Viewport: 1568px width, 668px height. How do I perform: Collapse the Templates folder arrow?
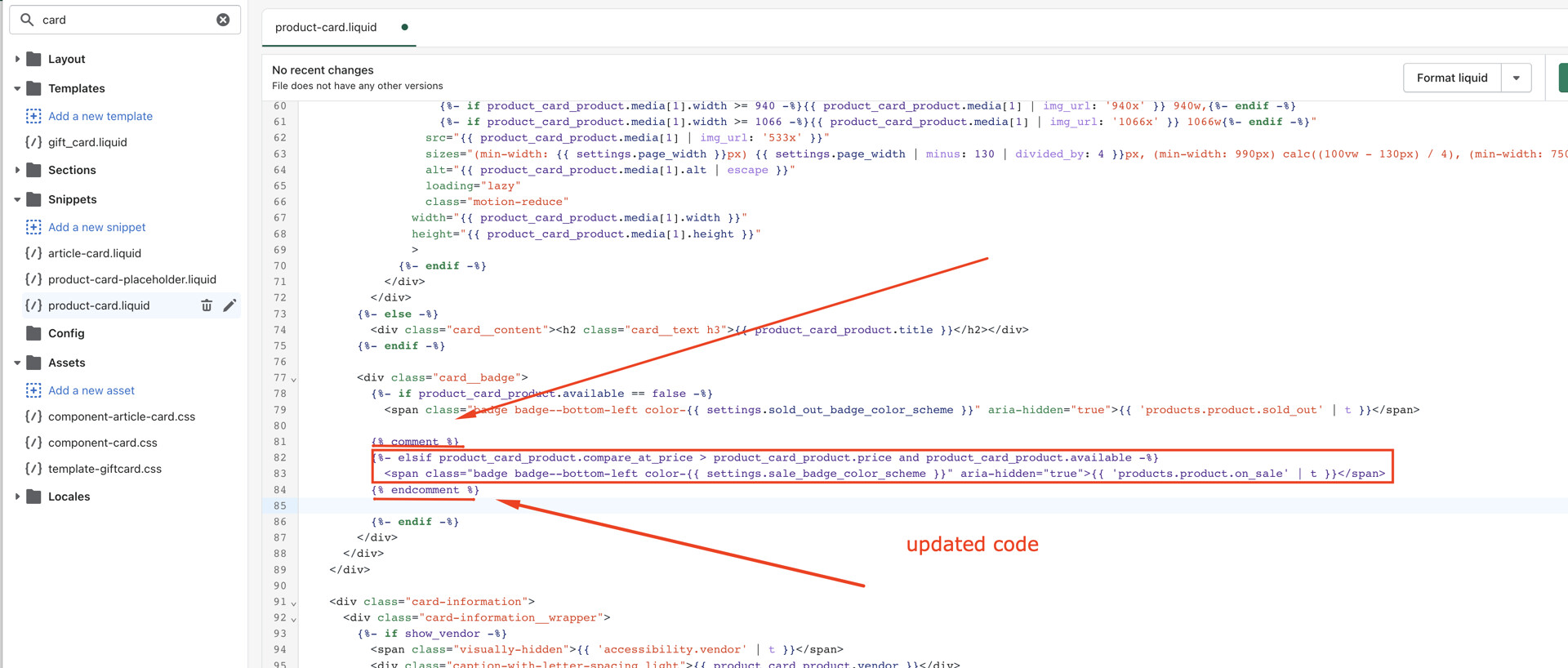[17, 88]
